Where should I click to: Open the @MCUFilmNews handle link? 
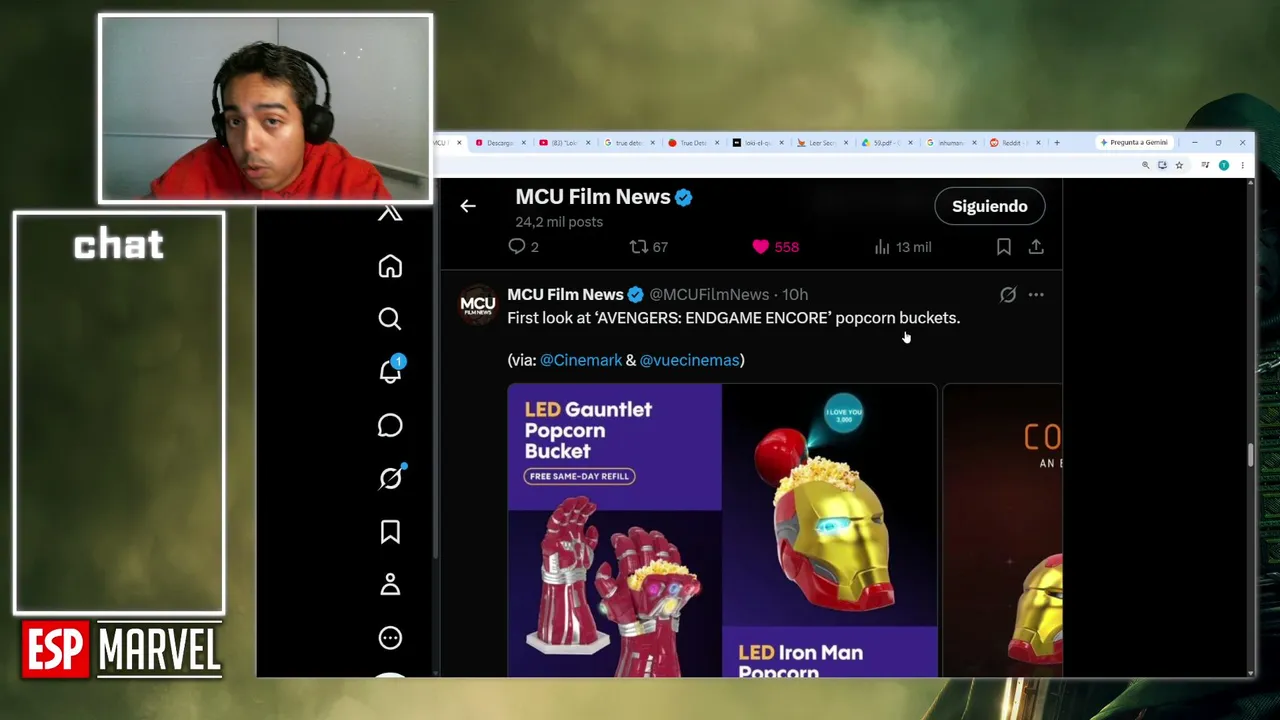point(709,295)
